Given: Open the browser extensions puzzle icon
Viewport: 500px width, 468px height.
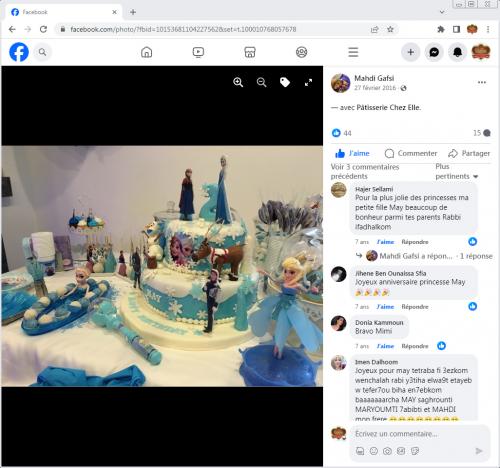Looking at the screenshot, I should pyautogui.click(x=441, y=29).
